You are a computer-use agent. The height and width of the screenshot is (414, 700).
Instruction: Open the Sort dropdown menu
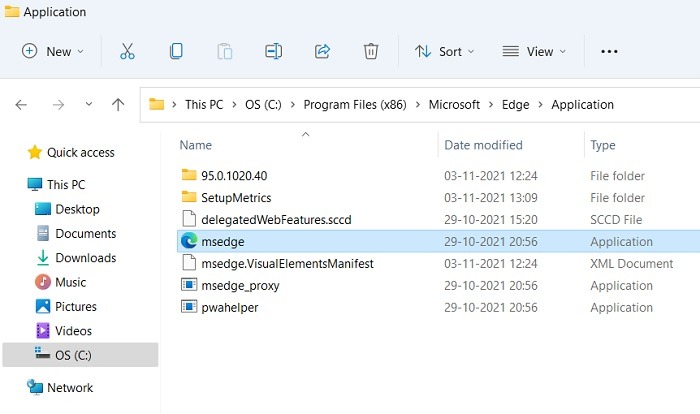coord(444,51)
